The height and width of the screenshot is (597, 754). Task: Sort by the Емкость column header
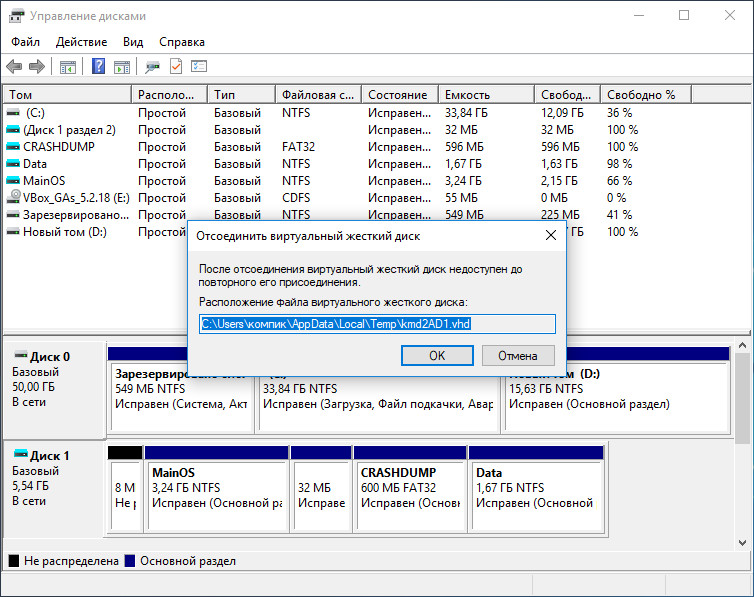click(486, 95)
